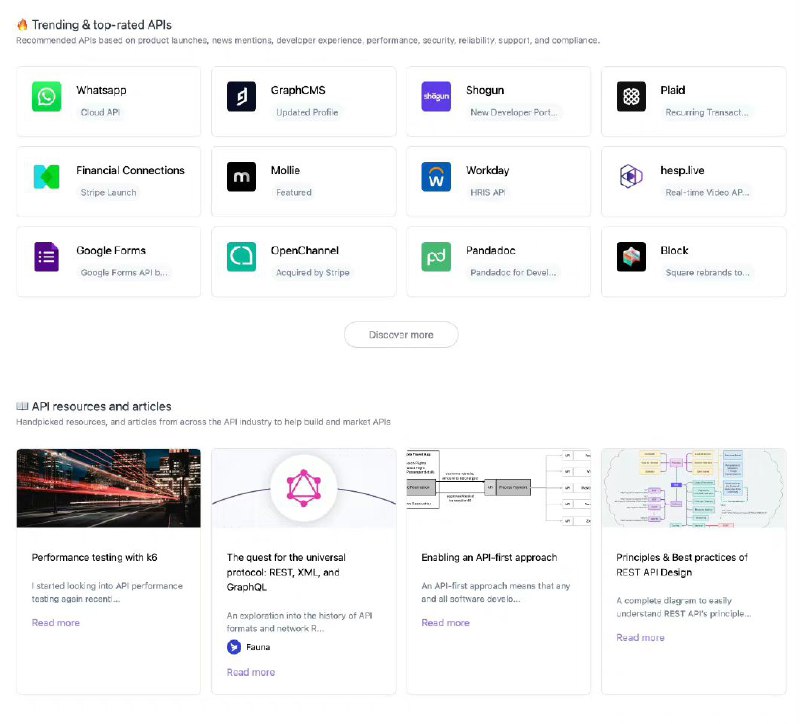The image size is (800, 724).
Task: Click the Fauna author badge
Action: point(247,647)
